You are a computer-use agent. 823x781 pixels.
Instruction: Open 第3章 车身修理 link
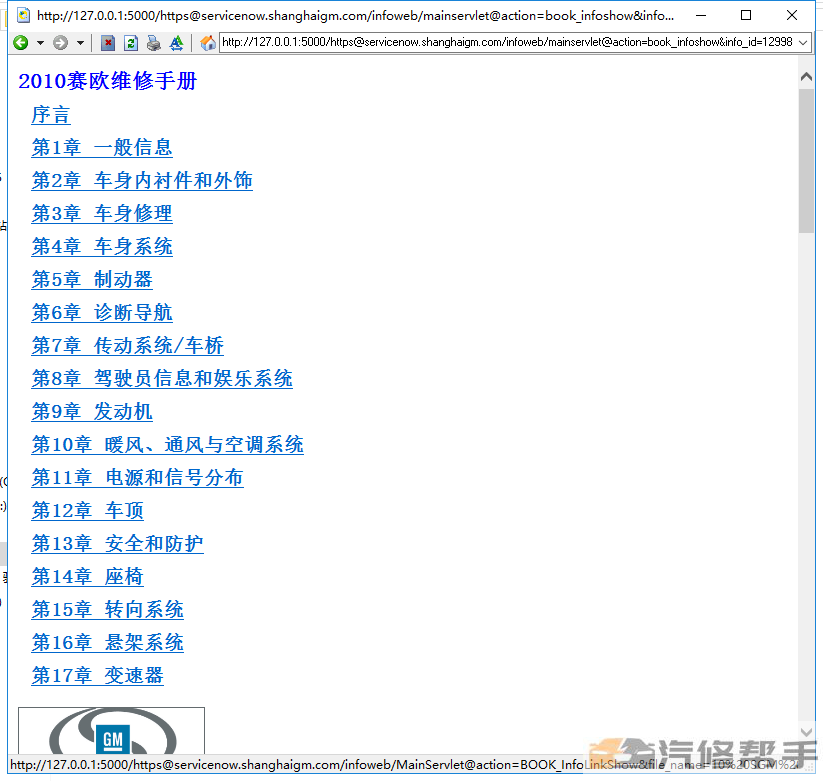[102, 214]
